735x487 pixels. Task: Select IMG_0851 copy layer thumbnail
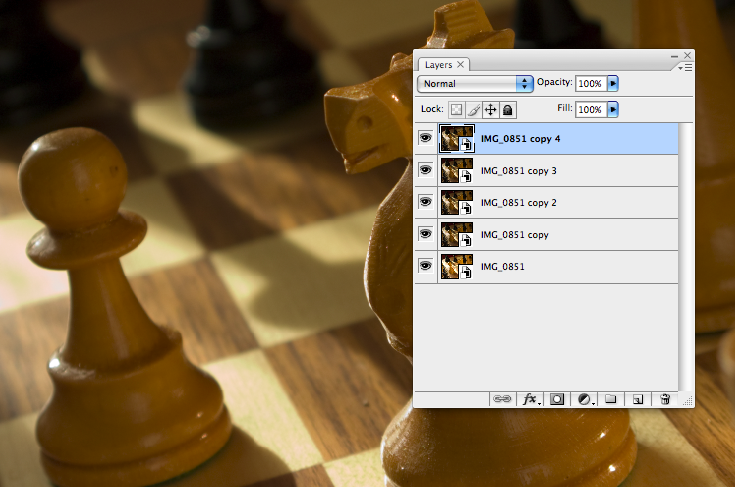coord(457,234)
